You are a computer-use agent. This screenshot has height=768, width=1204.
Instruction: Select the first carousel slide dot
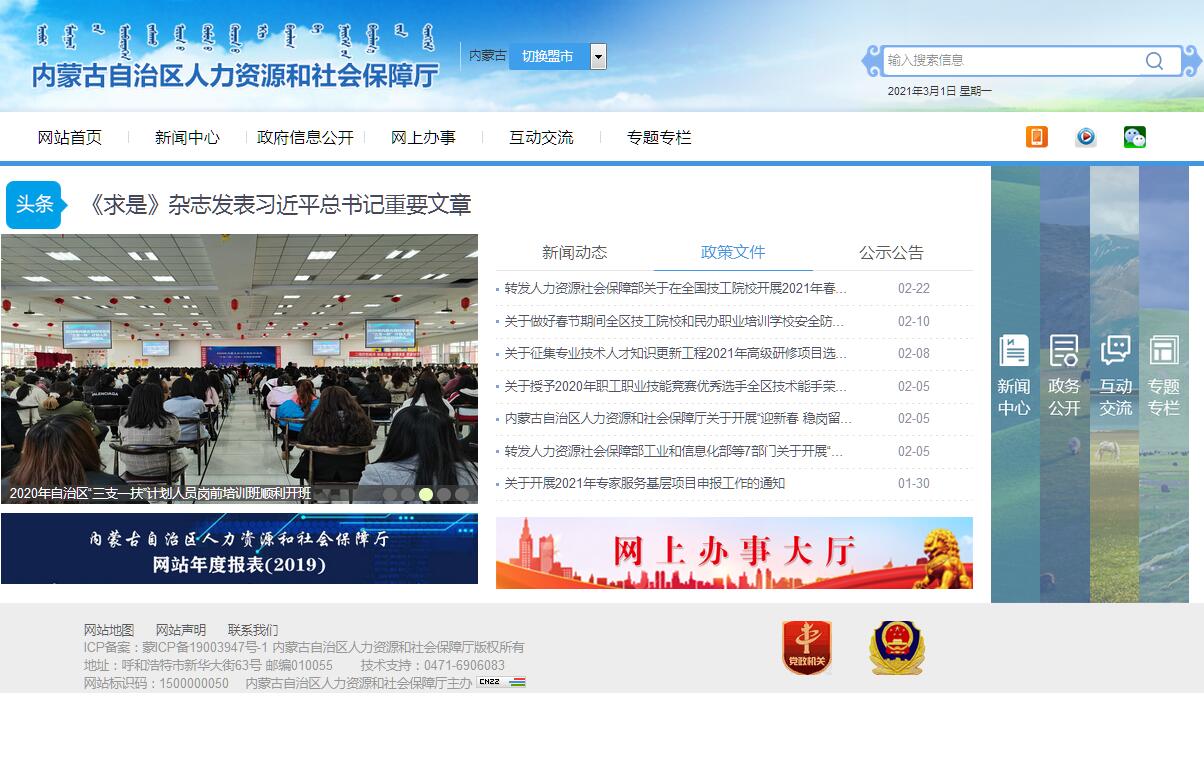[x=389, y=494]
